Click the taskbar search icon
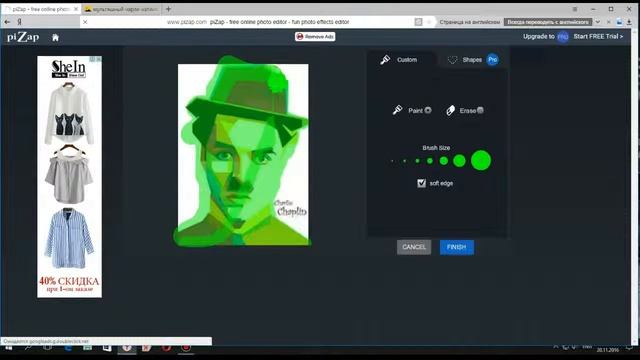The image size is (640, 360). point(28,348)
